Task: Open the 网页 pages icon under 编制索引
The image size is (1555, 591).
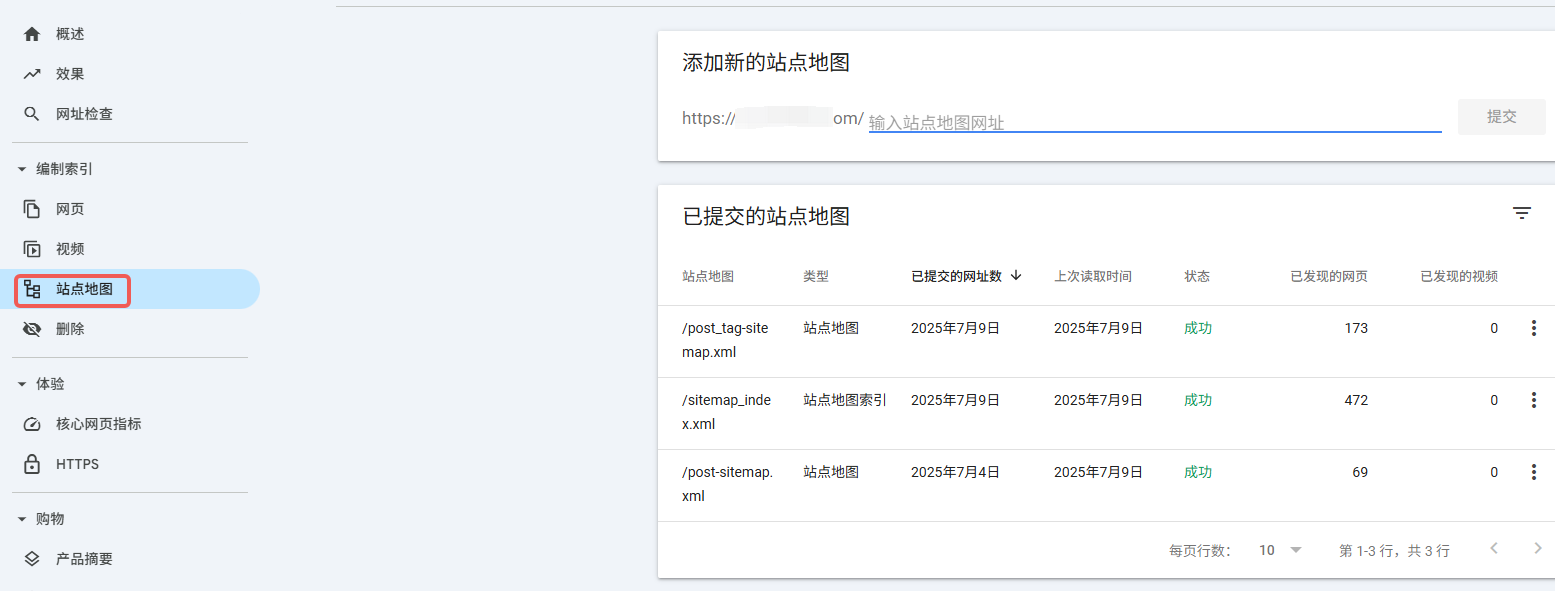Action: [31, 208]
